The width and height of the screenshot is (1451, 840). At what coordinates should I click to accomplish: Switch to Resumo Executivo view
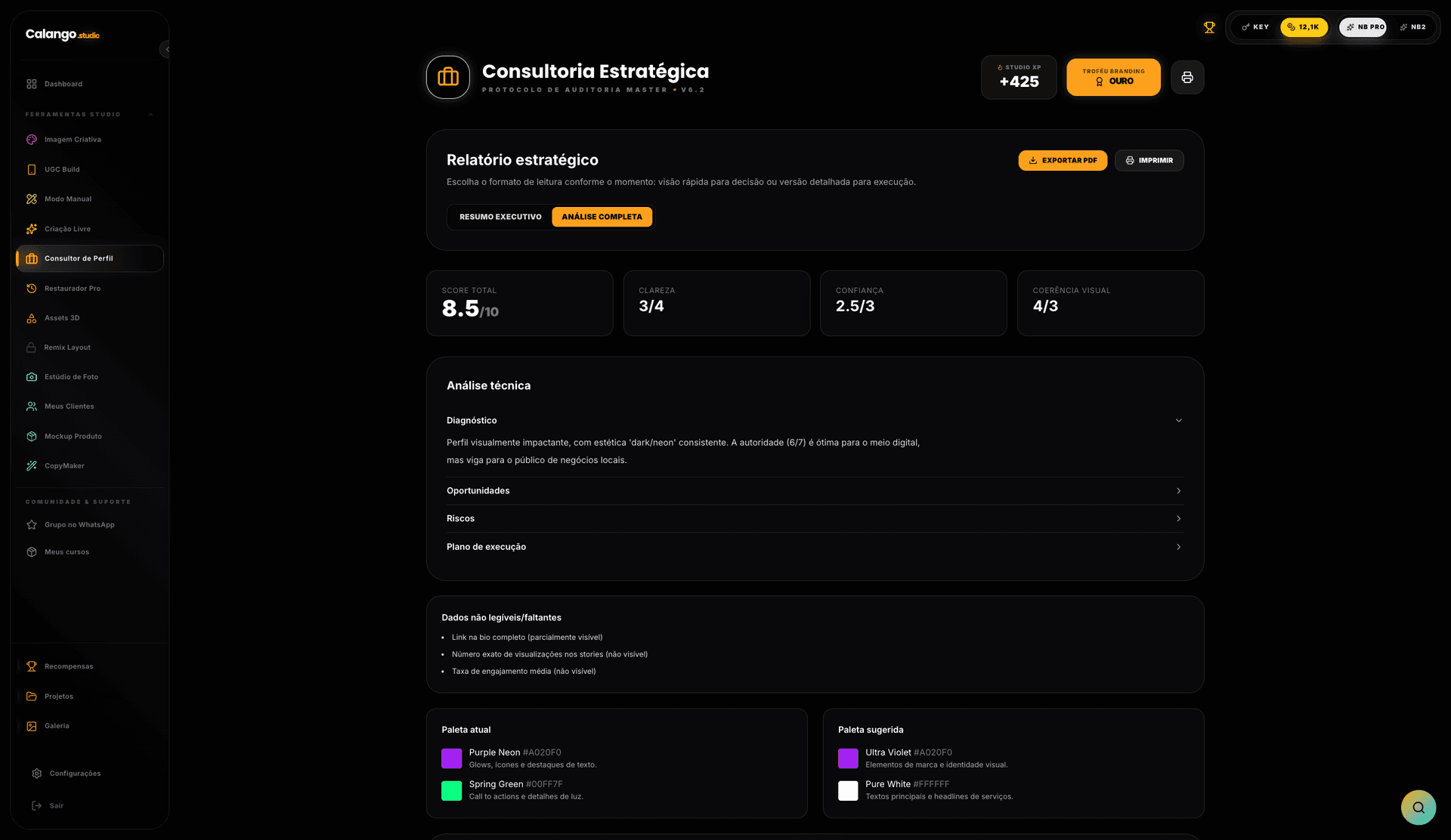(x=500, y=217)
